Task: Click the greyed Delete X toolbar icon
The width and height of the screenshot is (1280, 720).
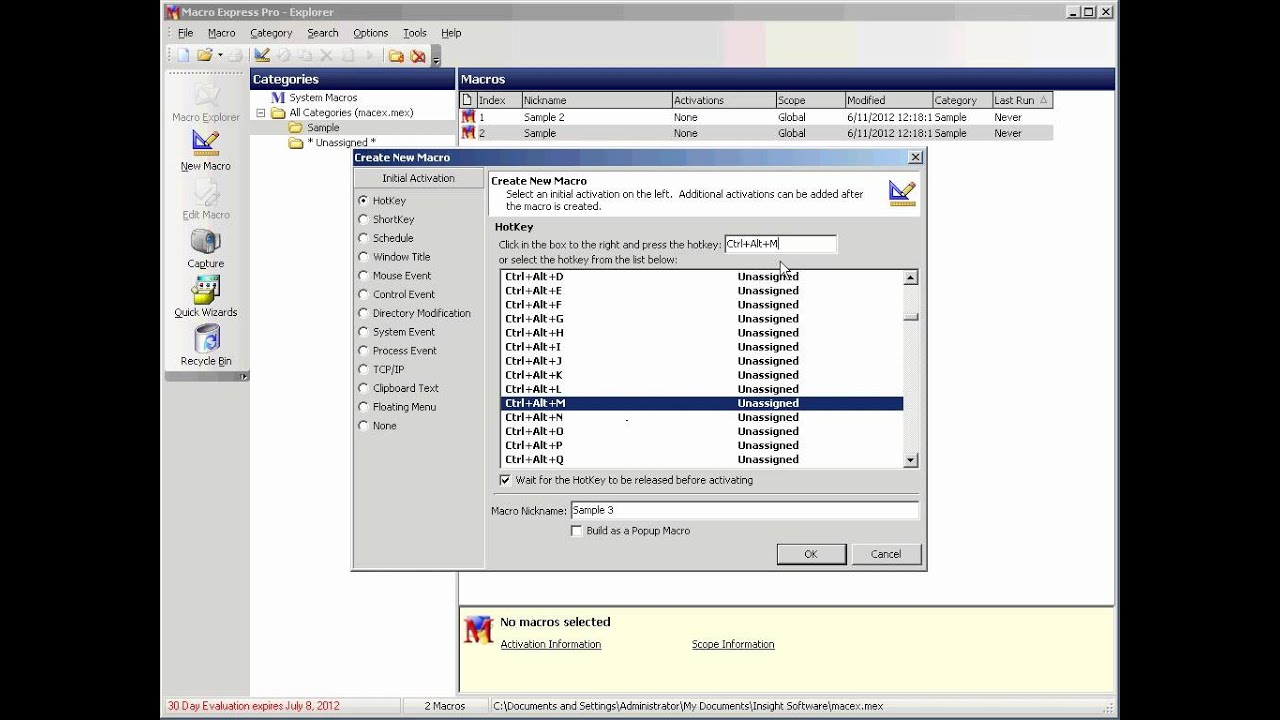Action: click(326, 56)
